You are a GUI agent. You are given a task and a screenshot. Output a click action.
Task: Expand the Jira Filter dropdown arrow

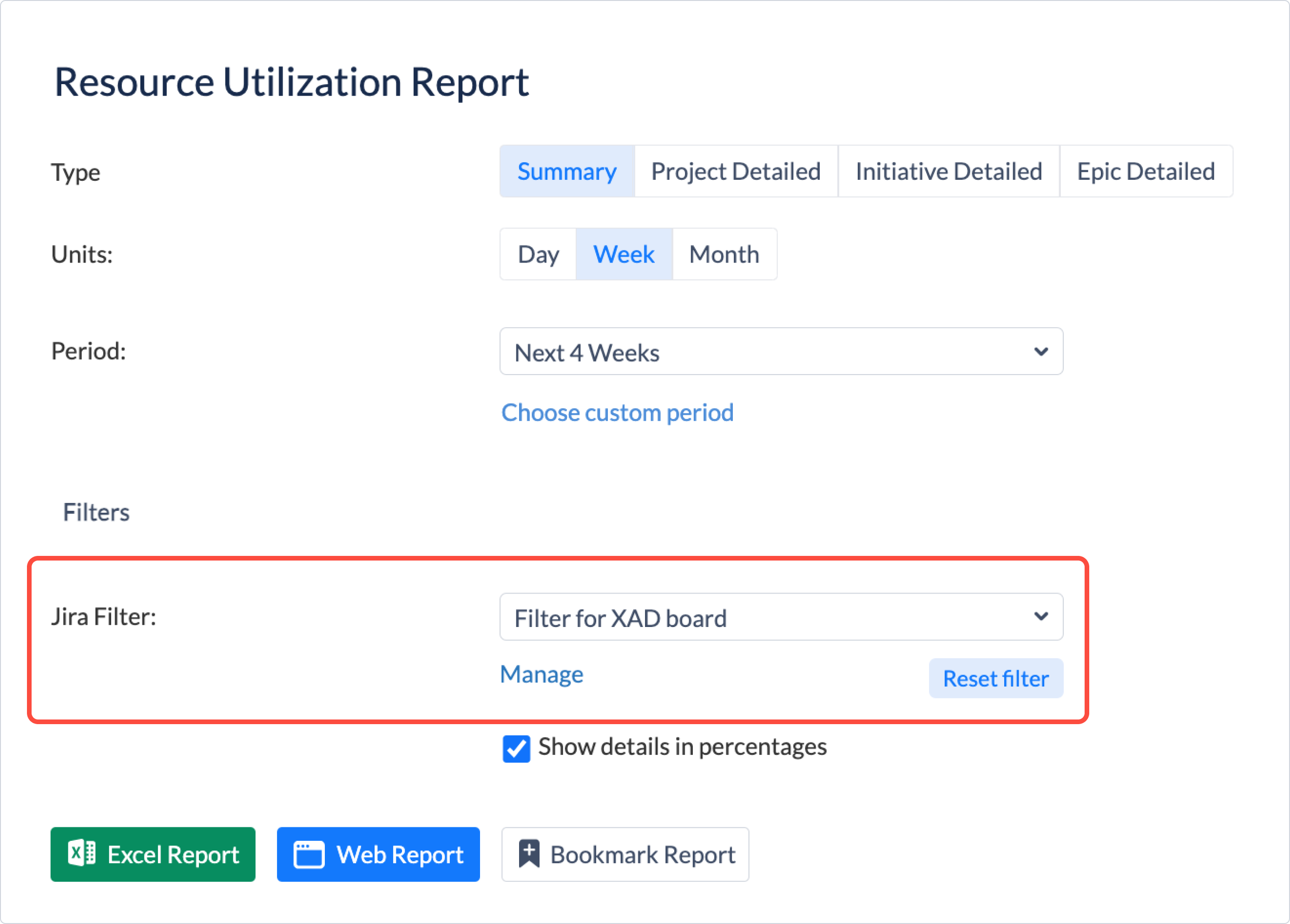1041,617
